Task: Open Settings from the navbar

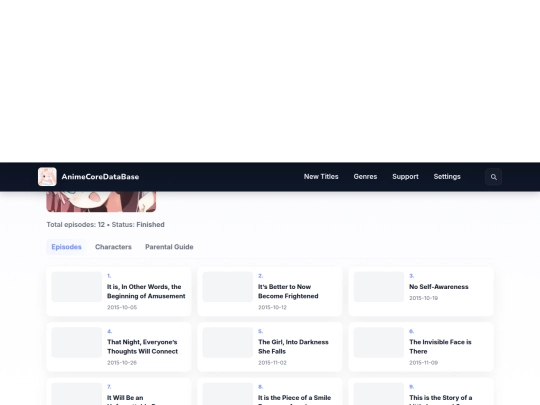Action: pyautogui.click(x=447, y=177)
